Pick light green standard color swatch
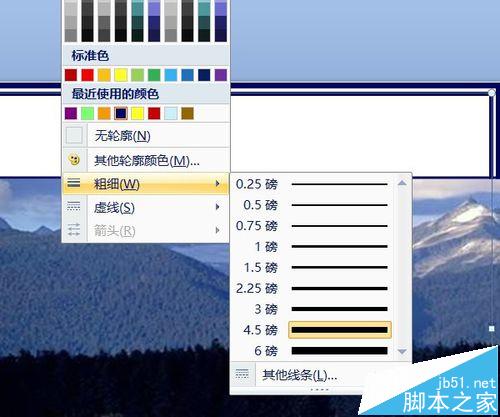Image resolution: width=500 pixels, height=417 pixels. click(137, 75)
